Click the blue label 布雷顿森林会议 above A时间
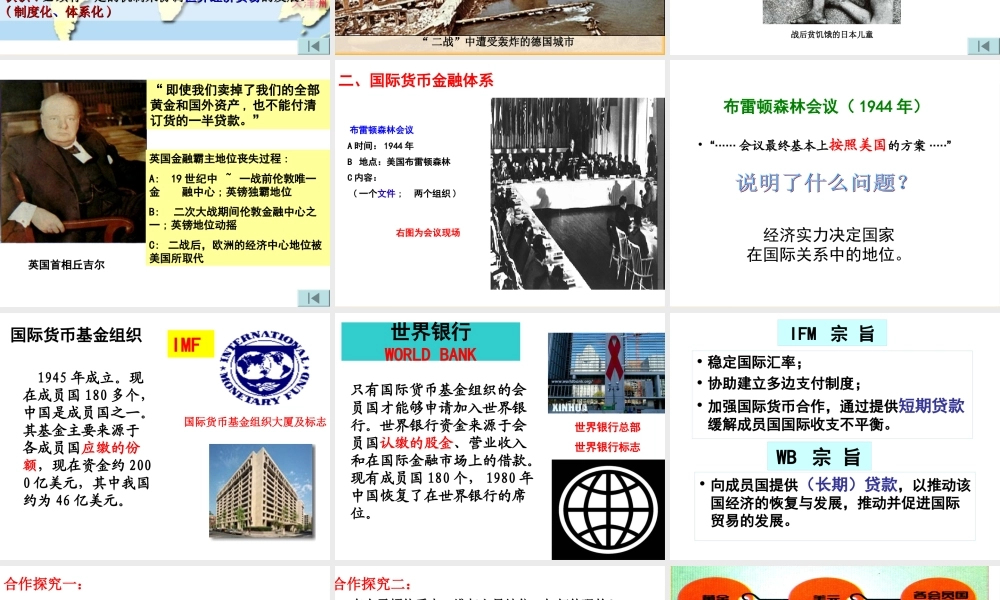Screen dimensions: 1000x600 pos(381,129)
